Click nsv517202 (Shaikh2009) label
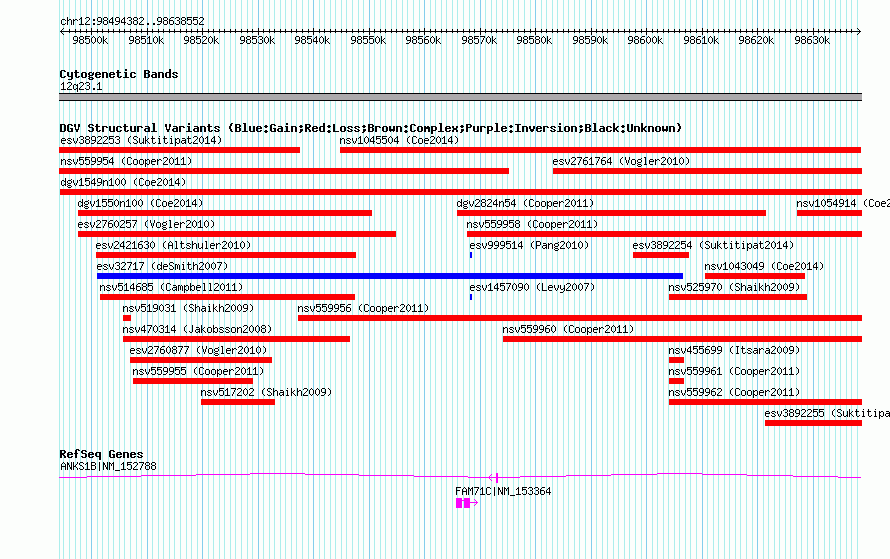890x559 pixels. pos(266,392)
